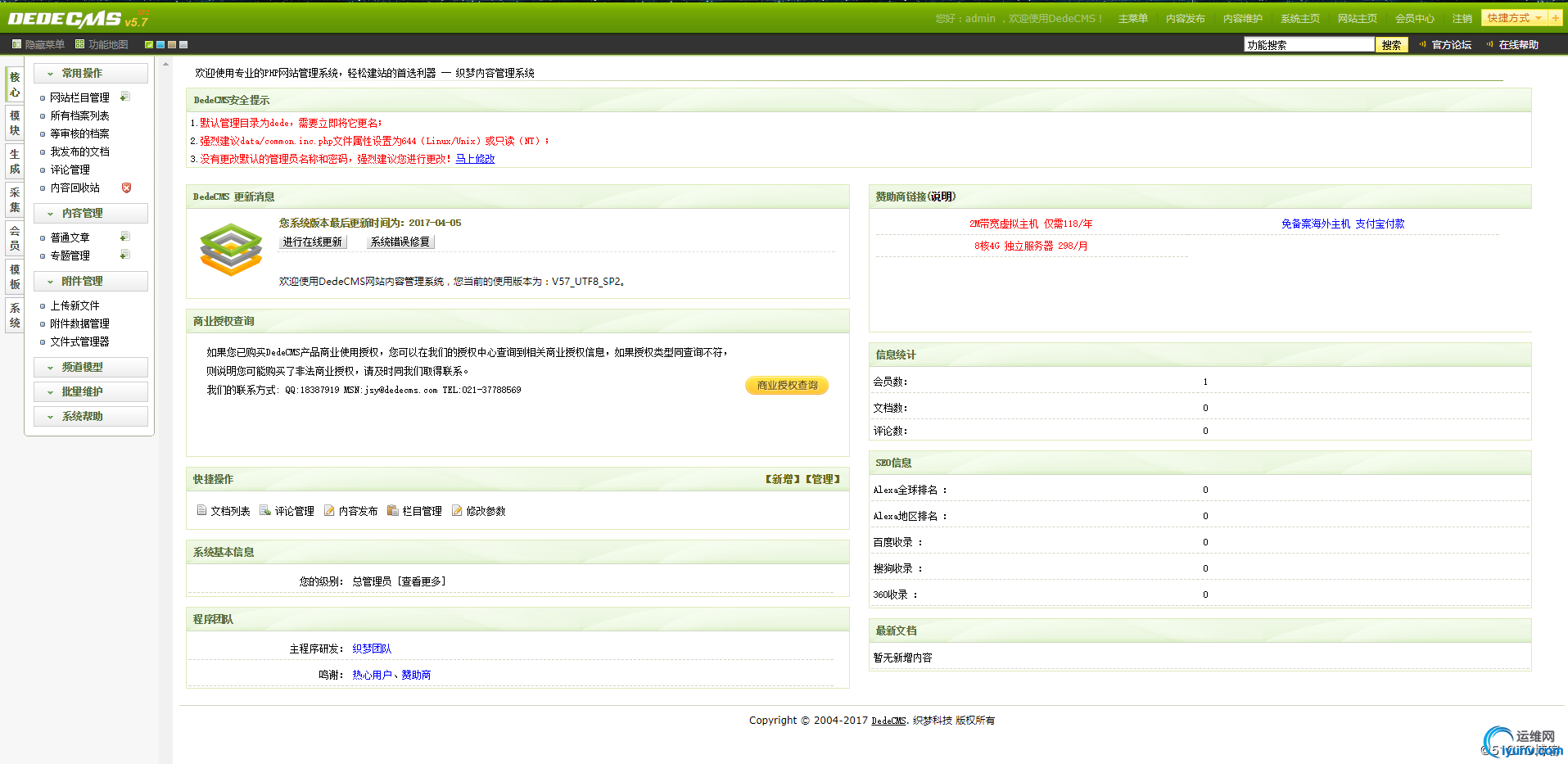The height and width of the screenshot is (764, 1568).
Task: Click the DedeCMS v5.7 logo
Action: coord(78,19)
